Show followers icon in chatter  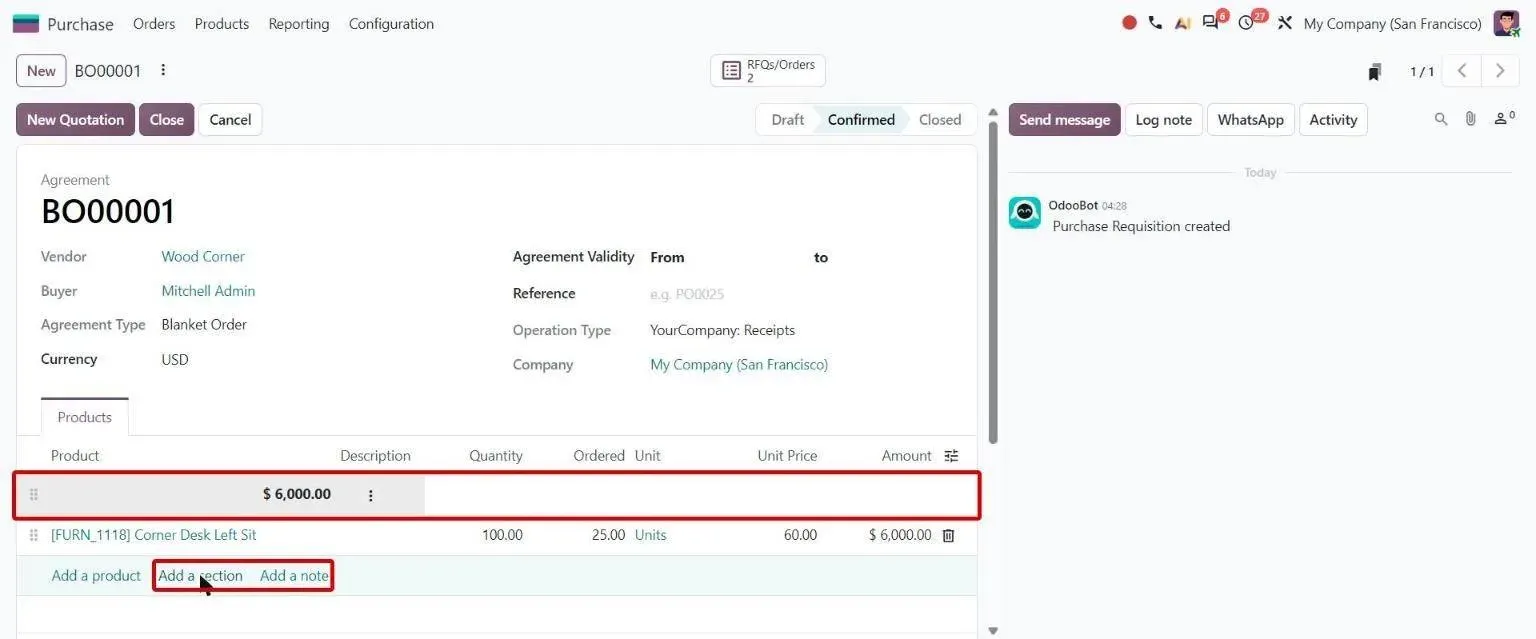1503,119
